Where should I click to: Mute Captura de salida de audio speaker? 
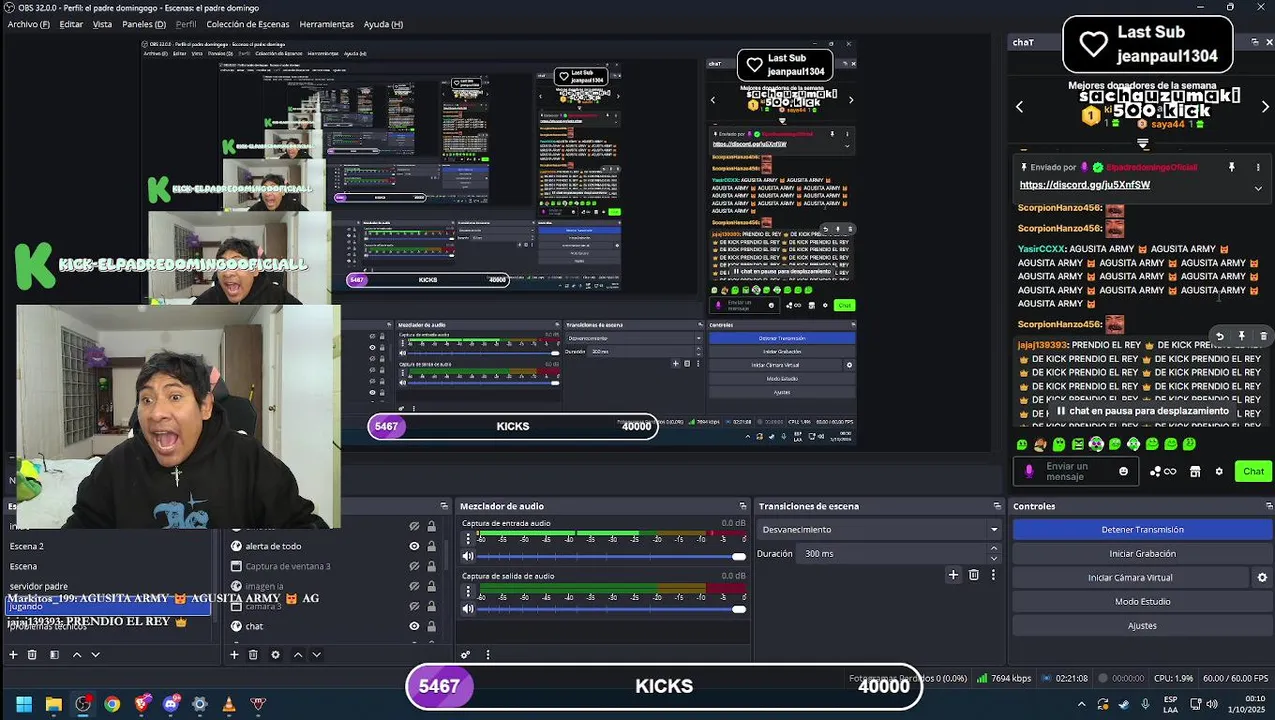click(467, 609)
